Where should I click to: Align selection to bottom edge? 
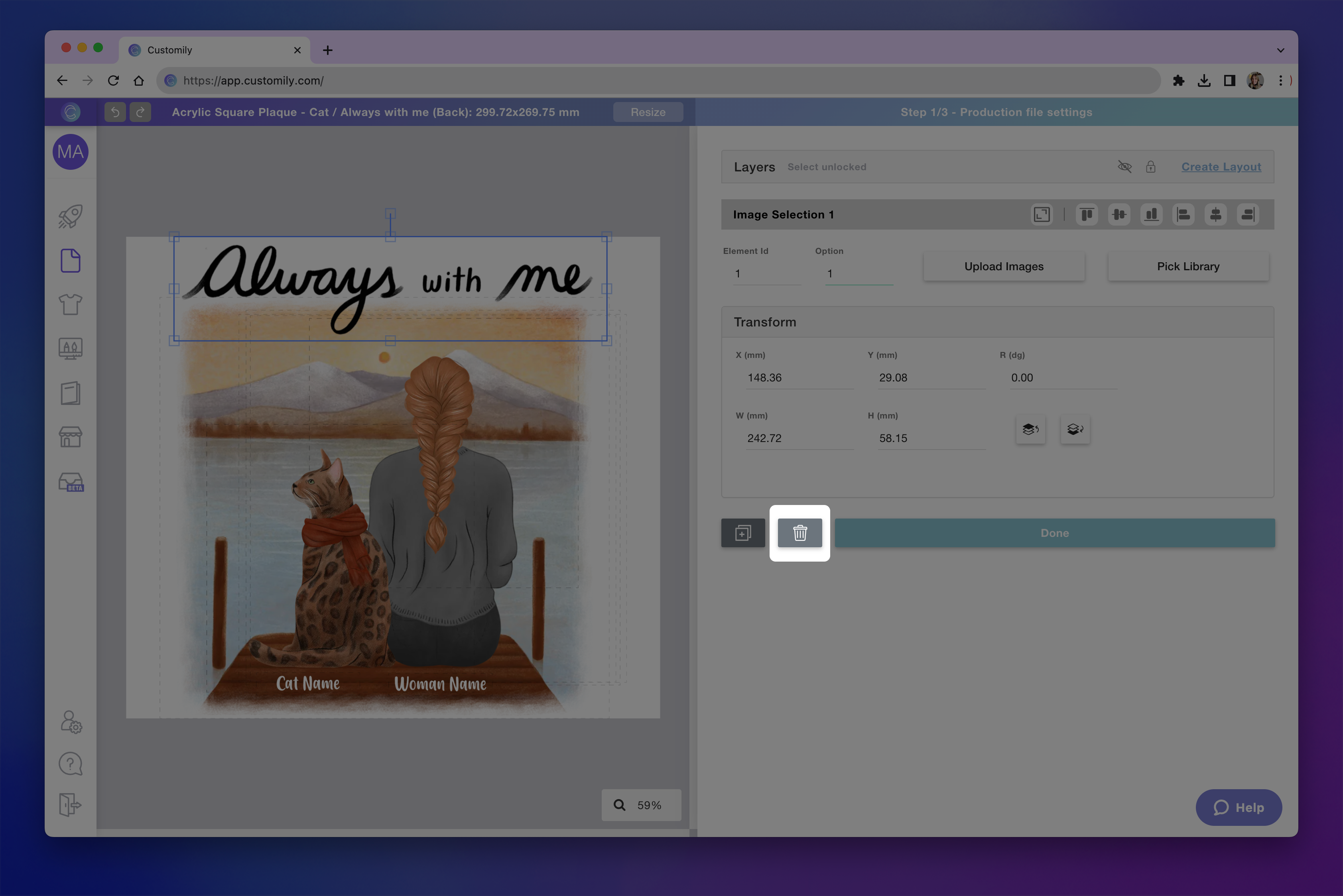coord(1151,214)
